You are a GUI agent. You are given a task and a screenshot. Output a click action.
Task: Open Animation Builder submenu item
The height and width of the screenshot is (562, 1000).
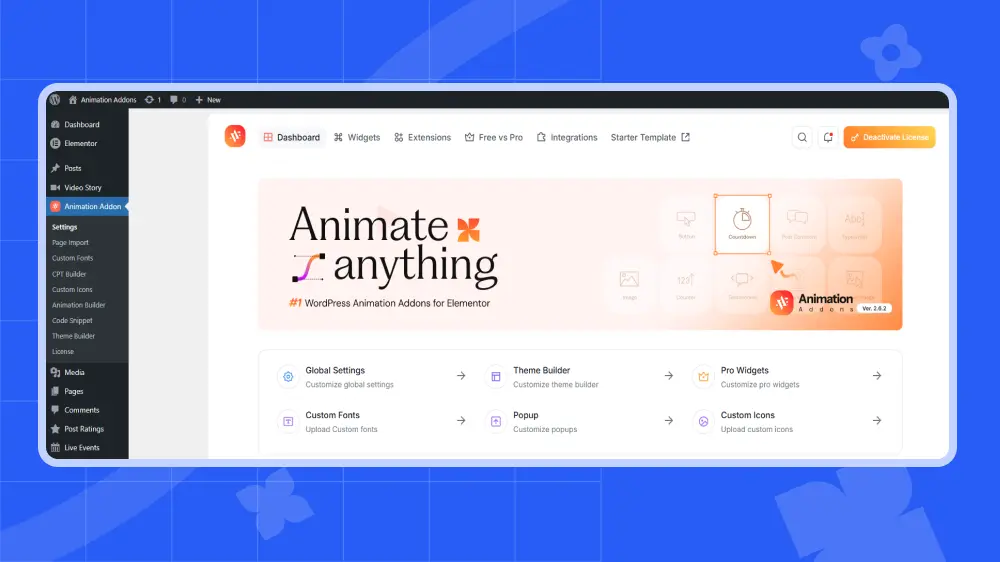[x=78, y=305]
